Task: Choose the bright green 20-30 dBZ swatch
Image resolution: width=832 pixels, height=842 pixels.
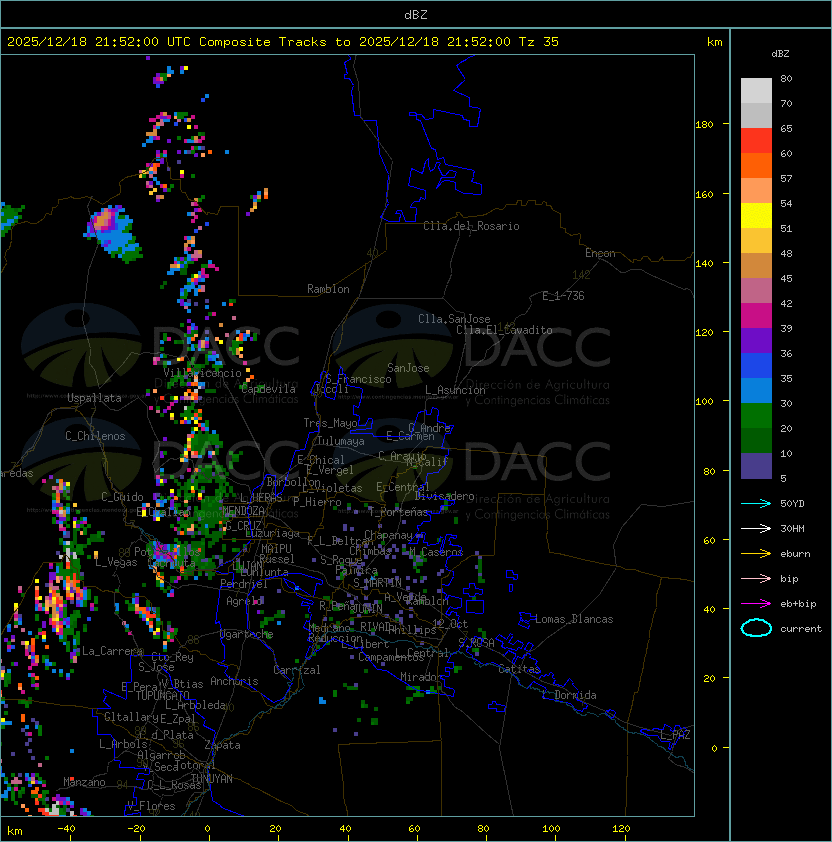Action: [x=756, y=416]
